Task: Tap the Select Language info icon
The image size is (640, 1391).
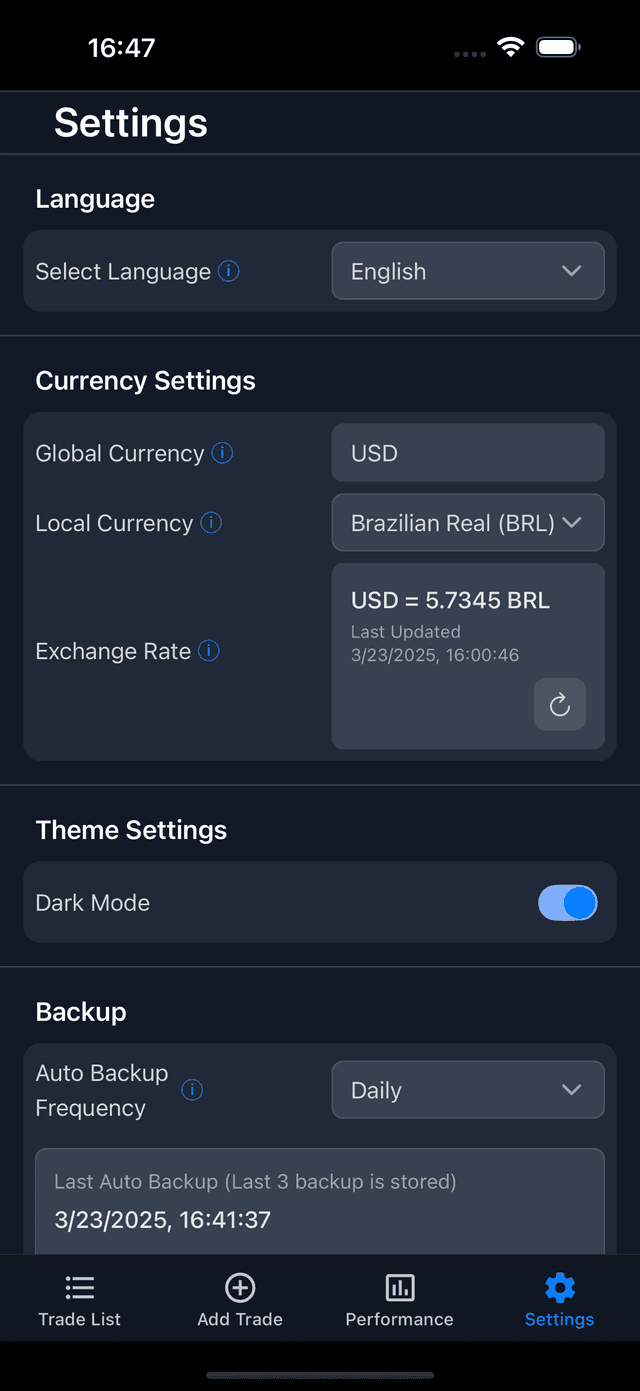Action: [228, 270]
